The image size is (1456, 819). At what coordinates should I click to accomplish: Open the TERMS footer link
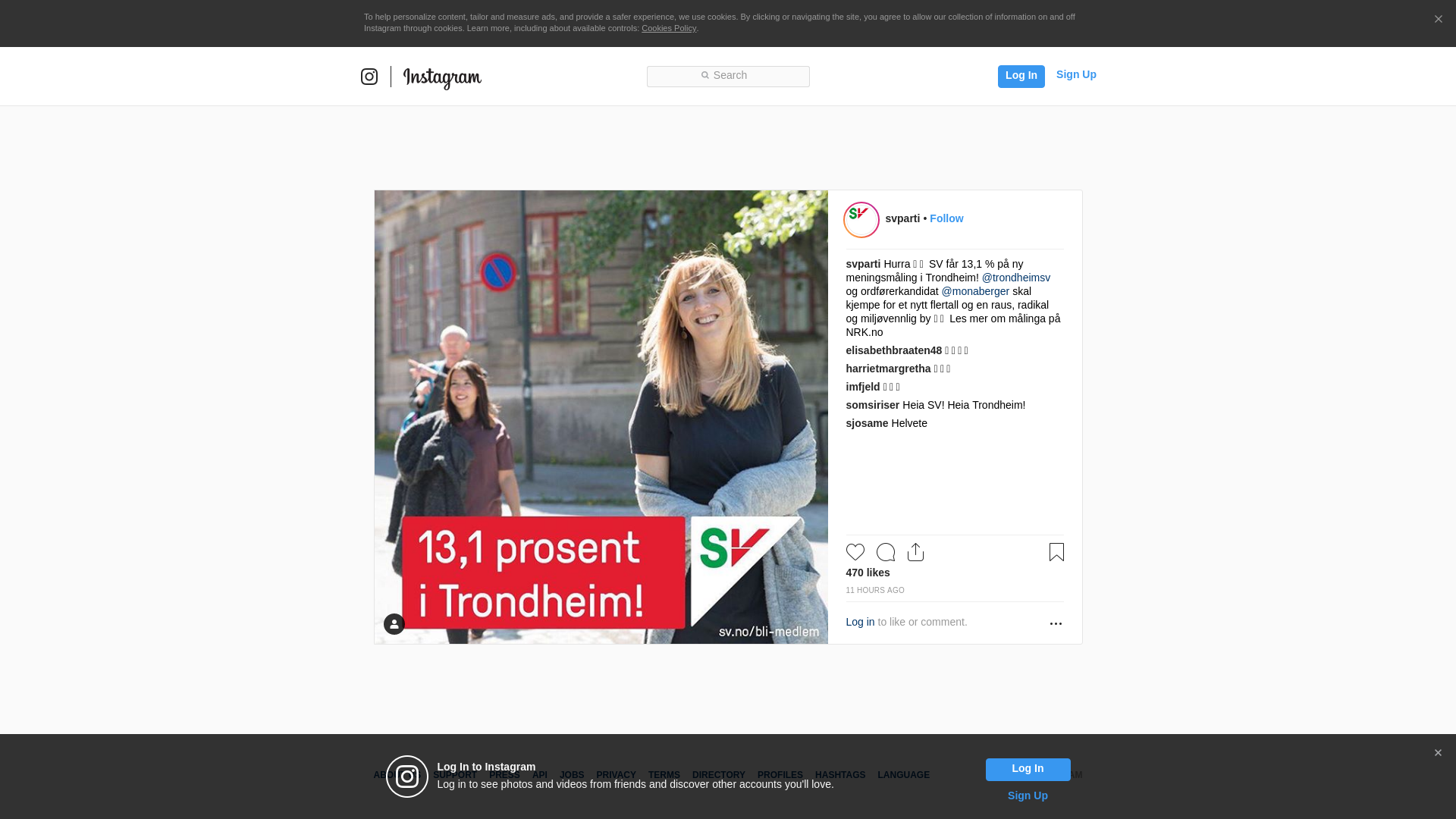[664, 775]
